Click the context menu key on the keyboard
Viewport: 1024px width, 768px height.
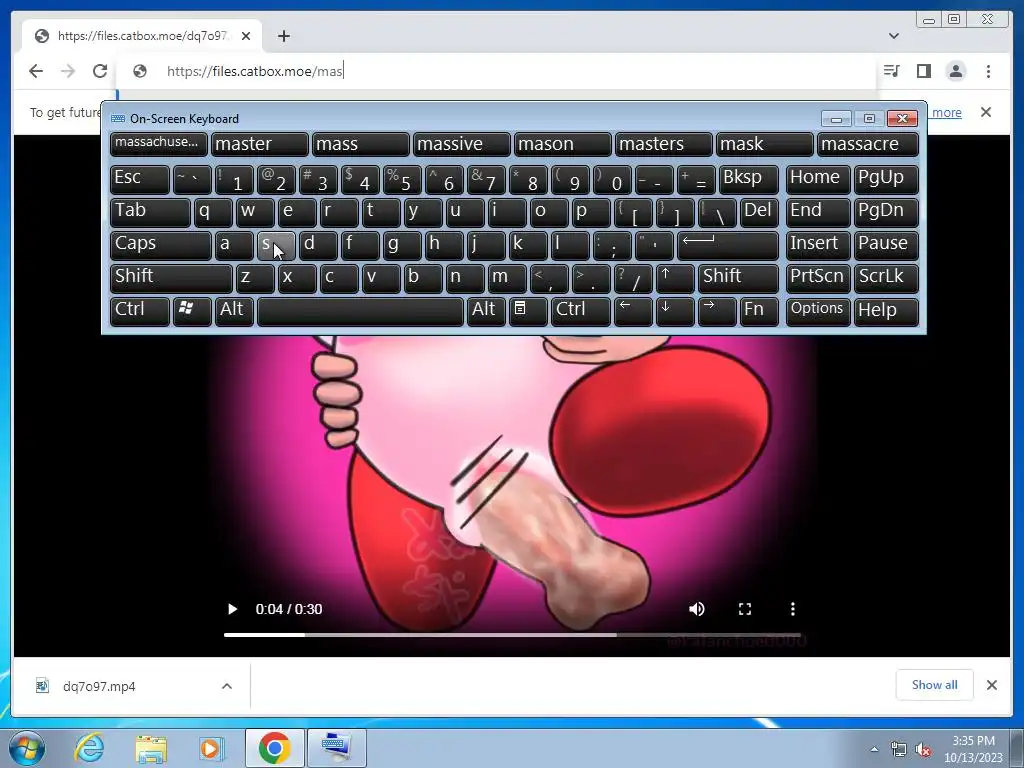[x=528, y=311]
